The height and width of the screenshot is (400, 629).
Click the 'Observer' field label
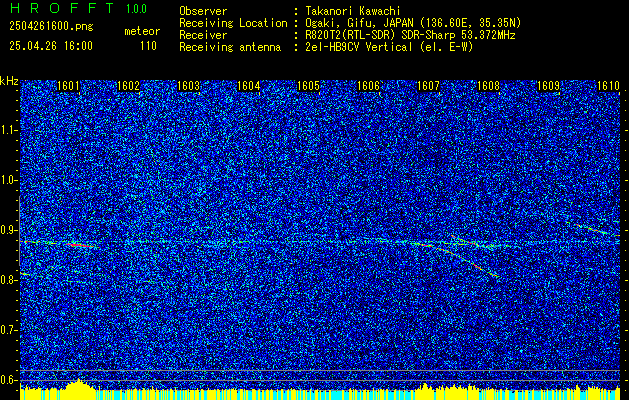tap(203, 11)
